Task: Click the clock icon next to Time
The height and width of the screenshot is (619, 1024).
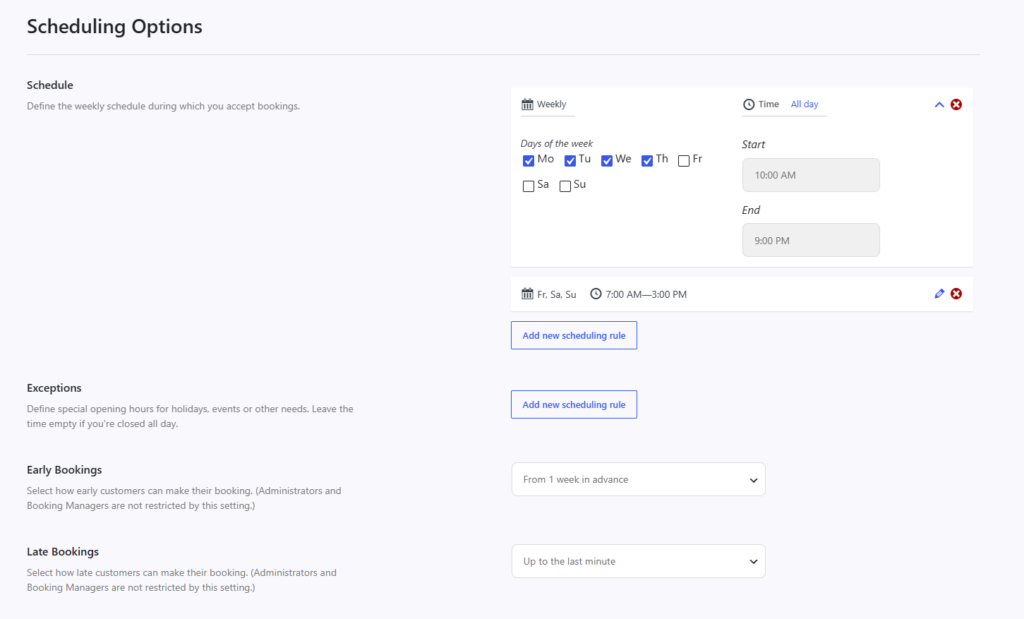Action: tap(748, 104)
